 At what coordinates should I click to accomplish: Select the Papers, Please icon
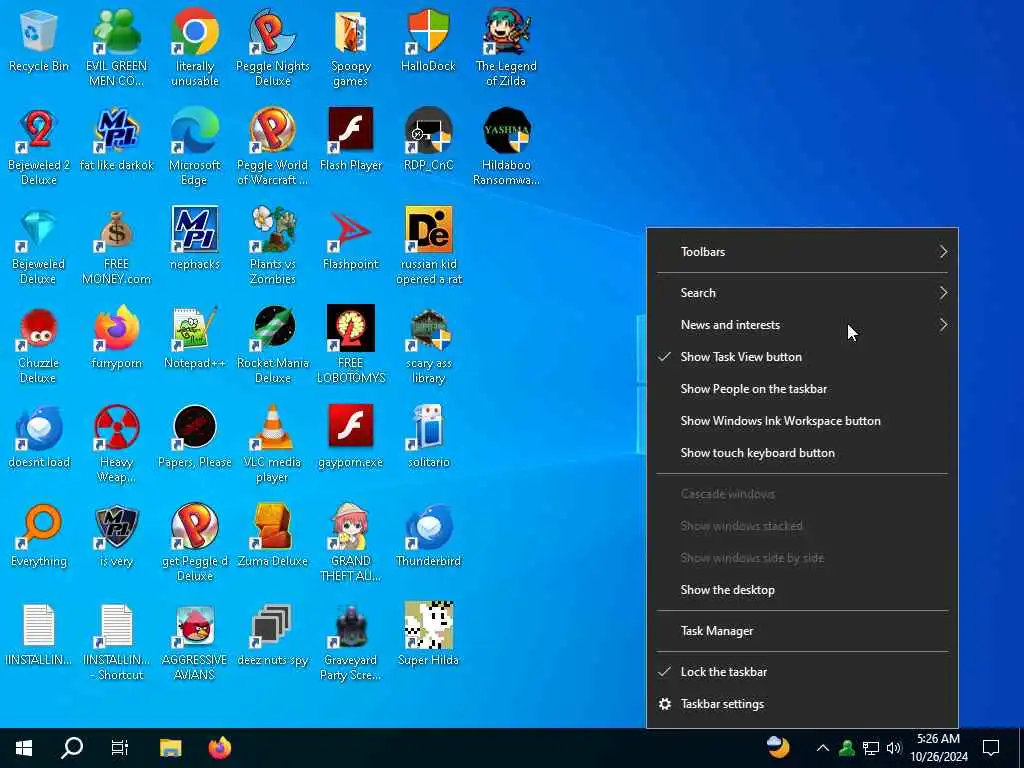click(x=195, y=428)
